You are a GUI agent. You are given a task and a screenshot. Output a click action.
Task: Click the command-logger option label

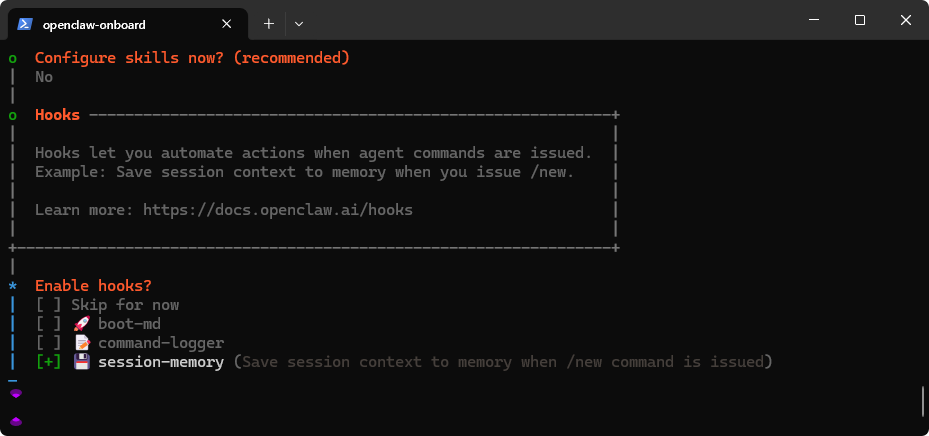[160, 343]
